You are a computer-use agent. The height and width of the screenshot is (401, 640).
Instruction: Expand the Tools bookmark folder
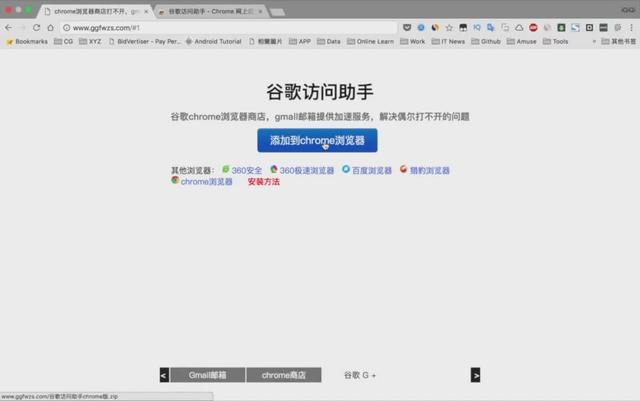(556, 42)
